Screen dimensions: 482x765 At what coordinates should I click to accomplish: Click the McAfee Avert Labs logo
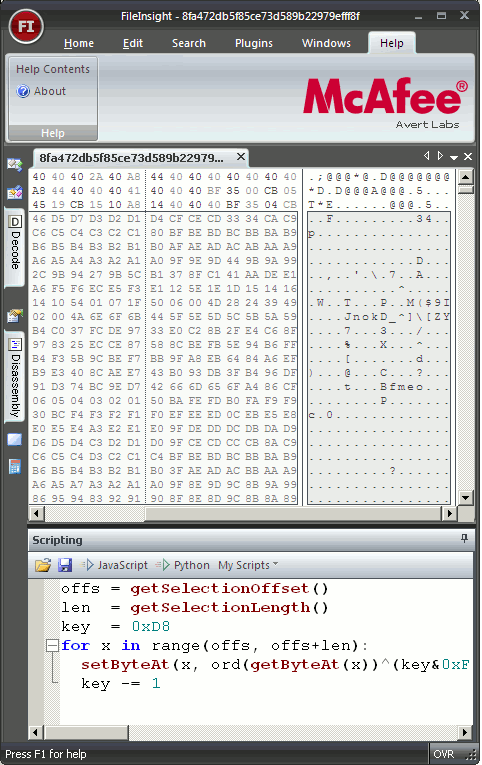[385, 102]
